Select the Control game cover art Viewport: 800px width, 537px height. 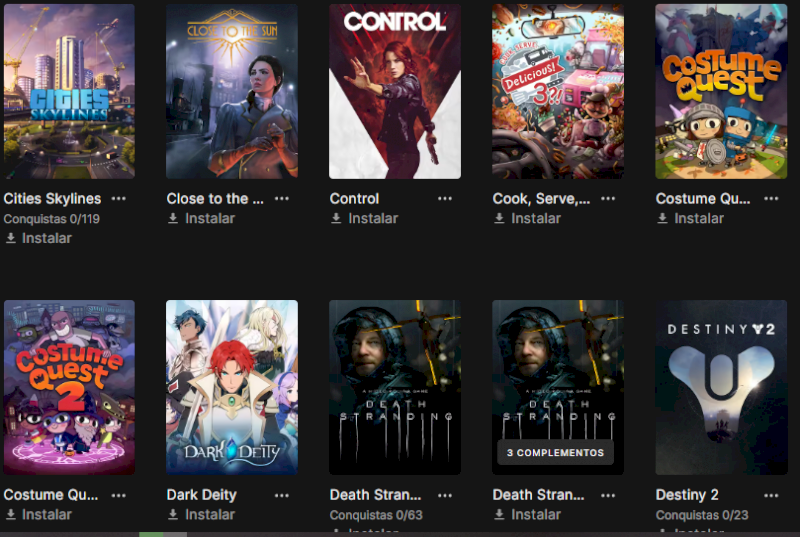(395, 91)
